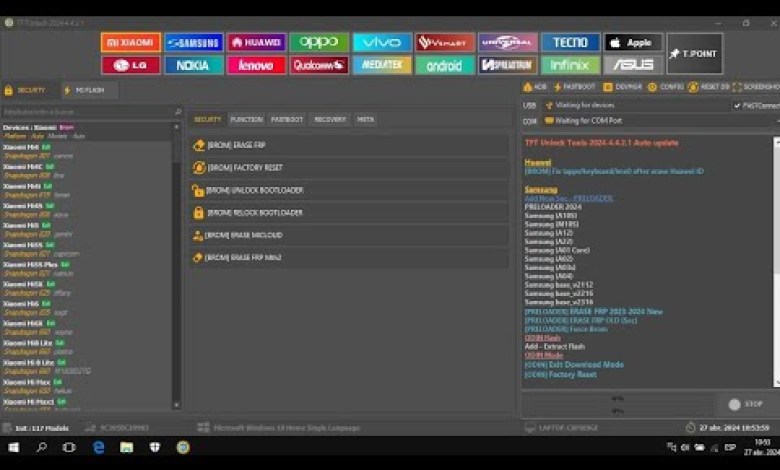Open the DEVMGR toolbar item
The height and width of the screenshot is (470, 780).
click(x=622, y=87)
